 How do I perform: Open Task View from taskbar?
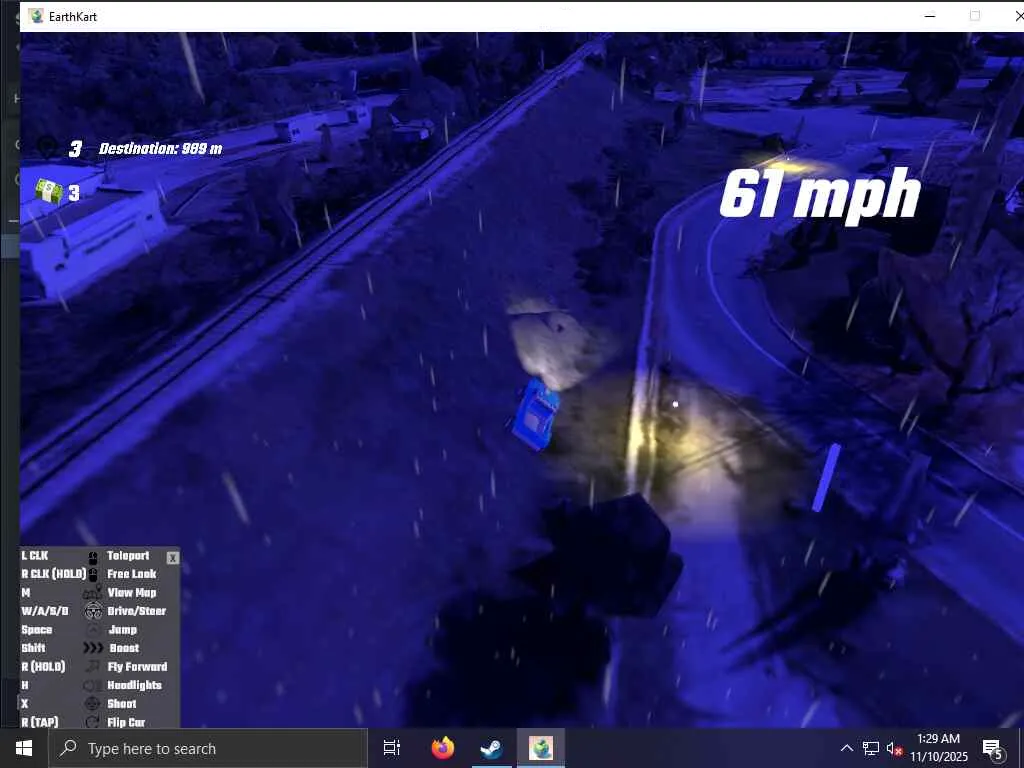(x=392, y=748)
